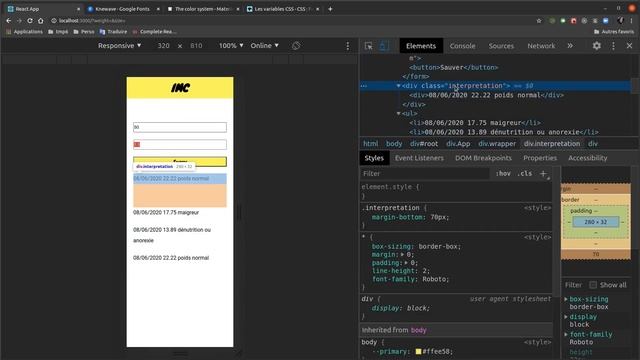The height and width of the screenshot is (360, 640).
Task: Click the viewport width field 320
Action: pyautogui.click(x=163, y=46)
